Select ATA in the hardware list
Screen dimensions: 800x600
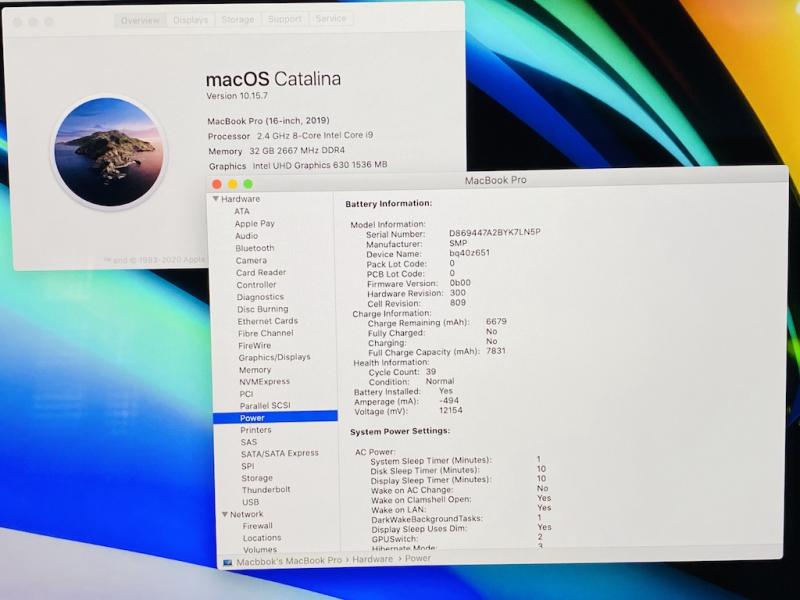click(x=242, y=211)
